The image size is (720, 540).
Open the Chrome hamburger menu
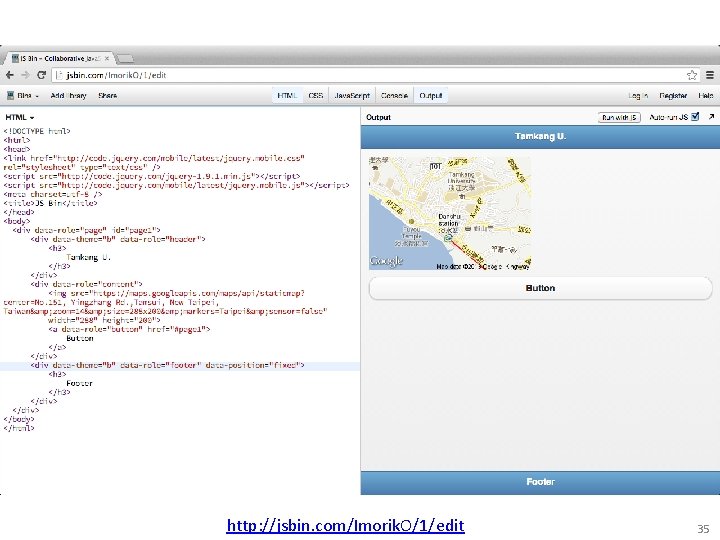click(x=710, y=75)
